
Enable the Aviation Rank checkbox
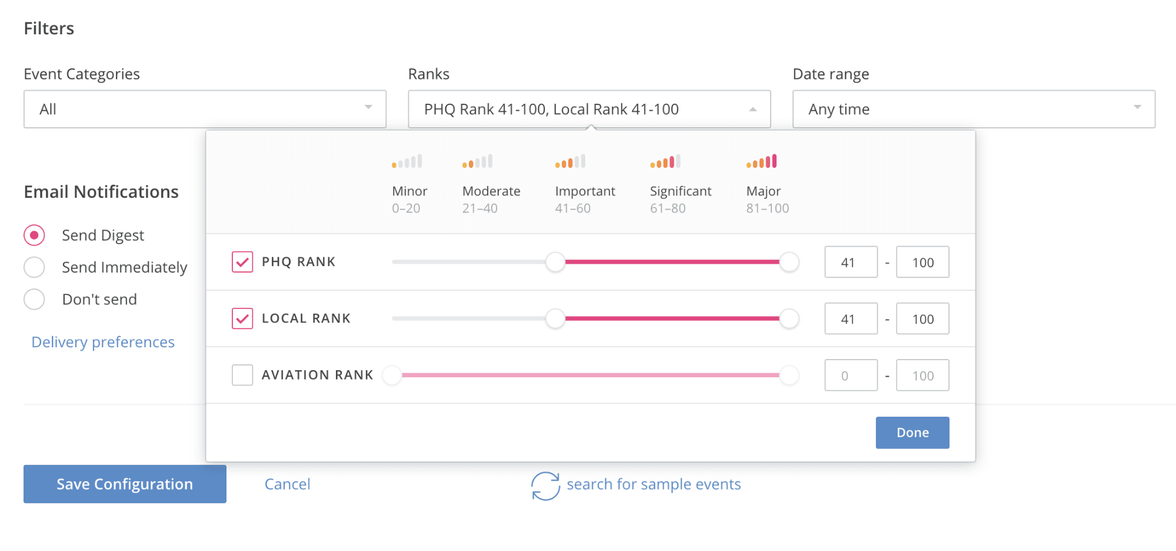(242, 375)
